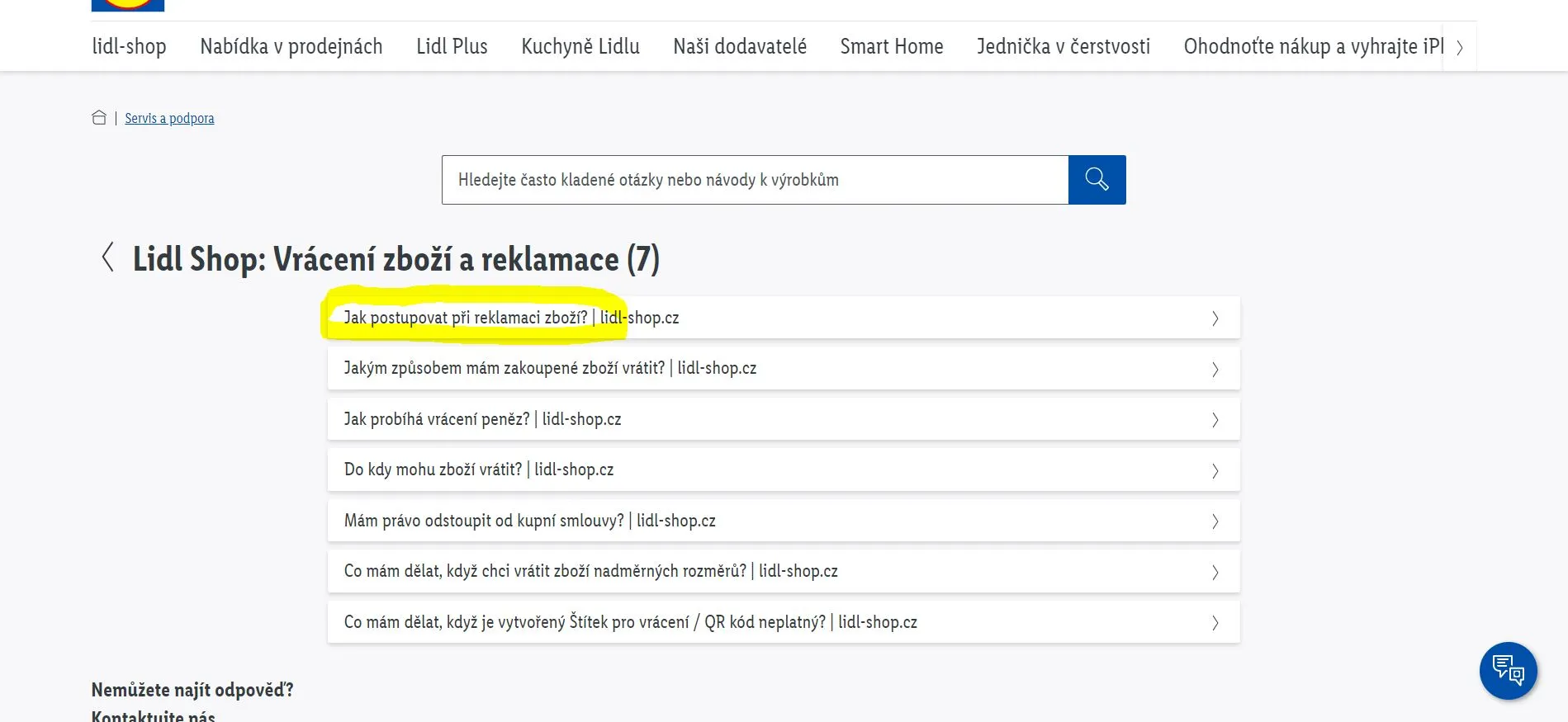This screenshot has height=722, width=1568.
Task: Expand chevron for Štítek pro vrácení / QR kód neplatný
Action: [1215, 622]
